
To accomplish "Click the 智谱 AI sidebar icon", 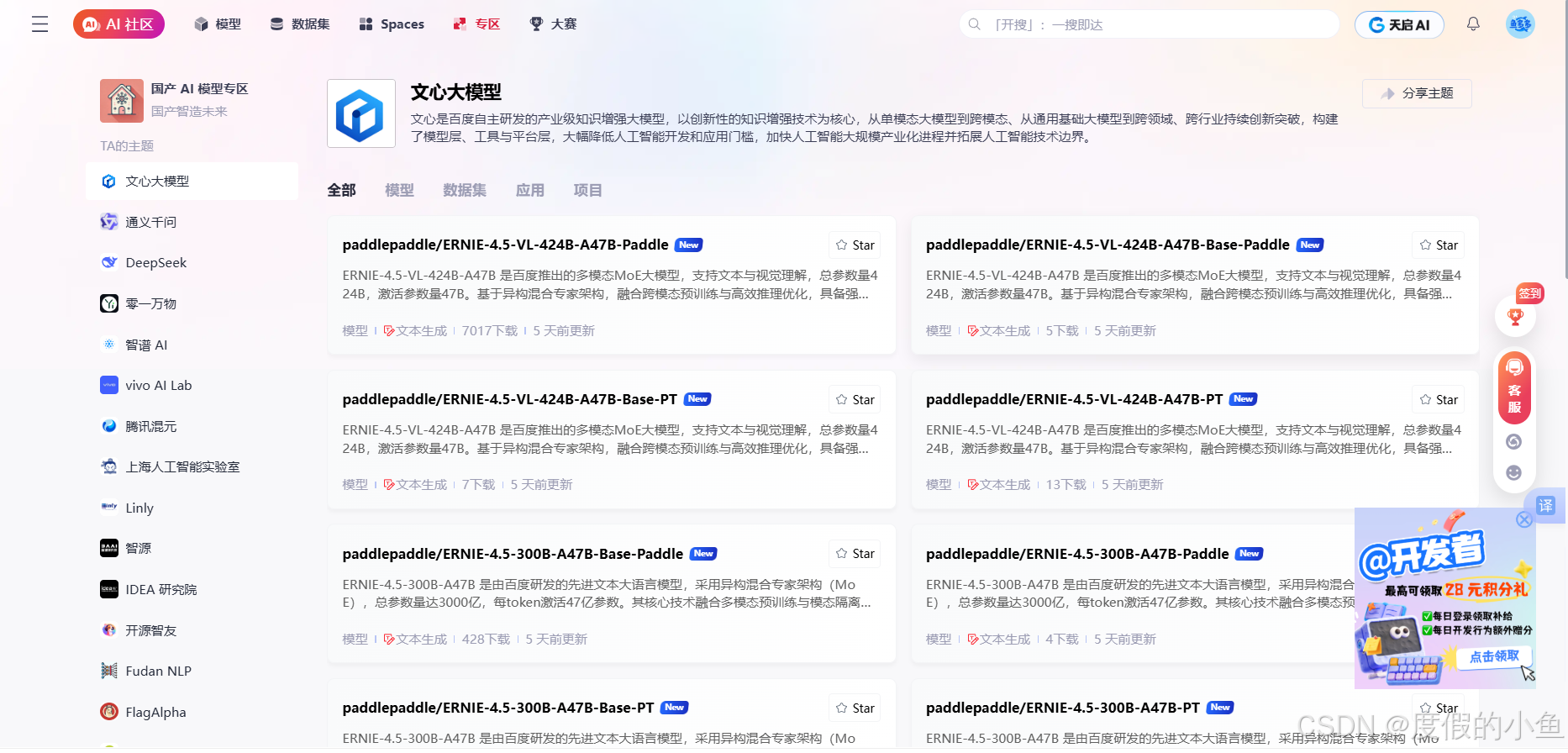I will tap(109, 345).
